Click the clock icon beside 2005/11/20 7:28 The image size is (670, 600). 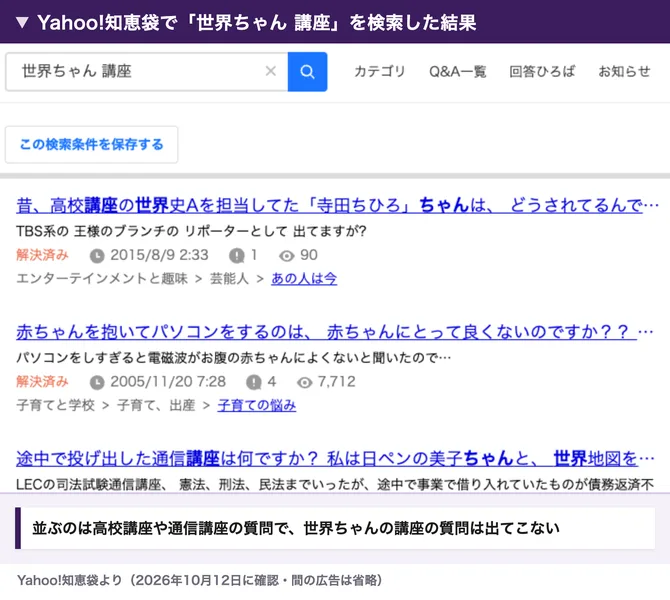tap(97, 382)
